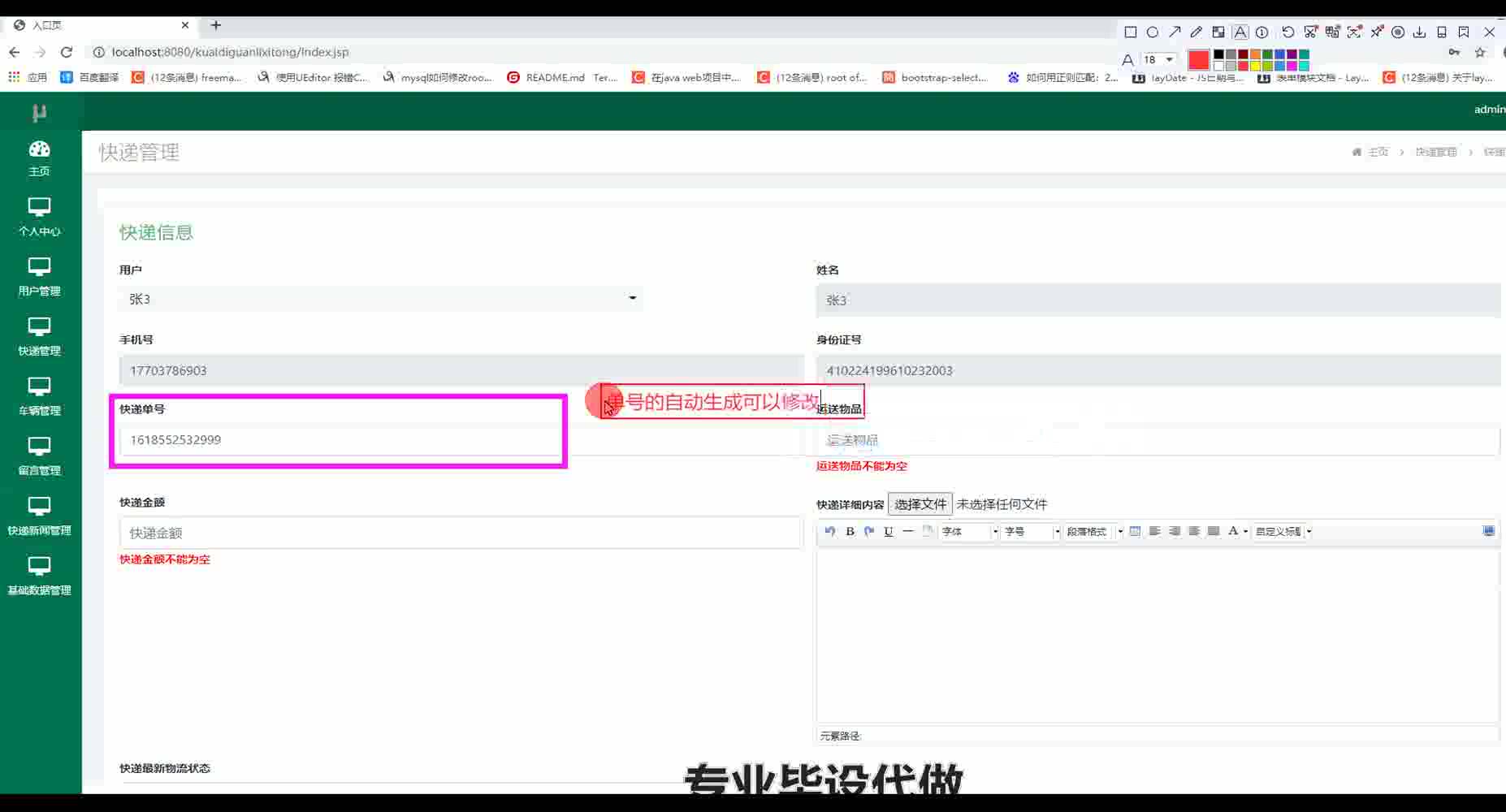Pick the large red current color swatch

pos(1198,59)
